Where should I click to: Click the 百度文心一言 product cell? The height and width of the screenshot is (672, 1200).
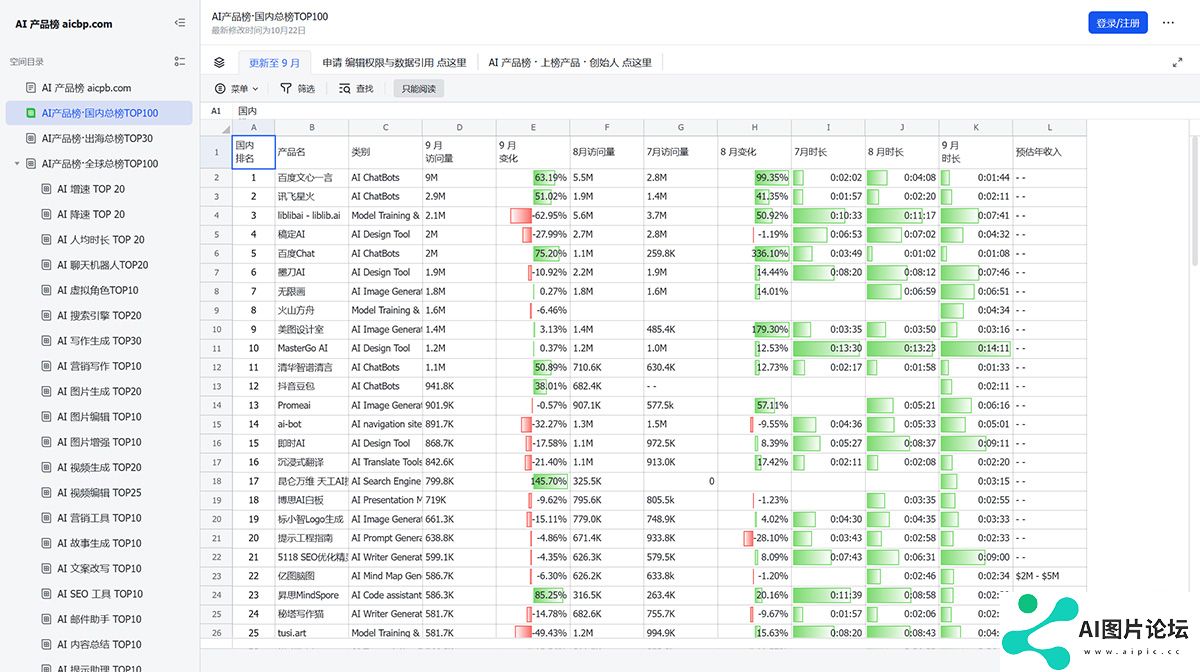tap(312, 177)
